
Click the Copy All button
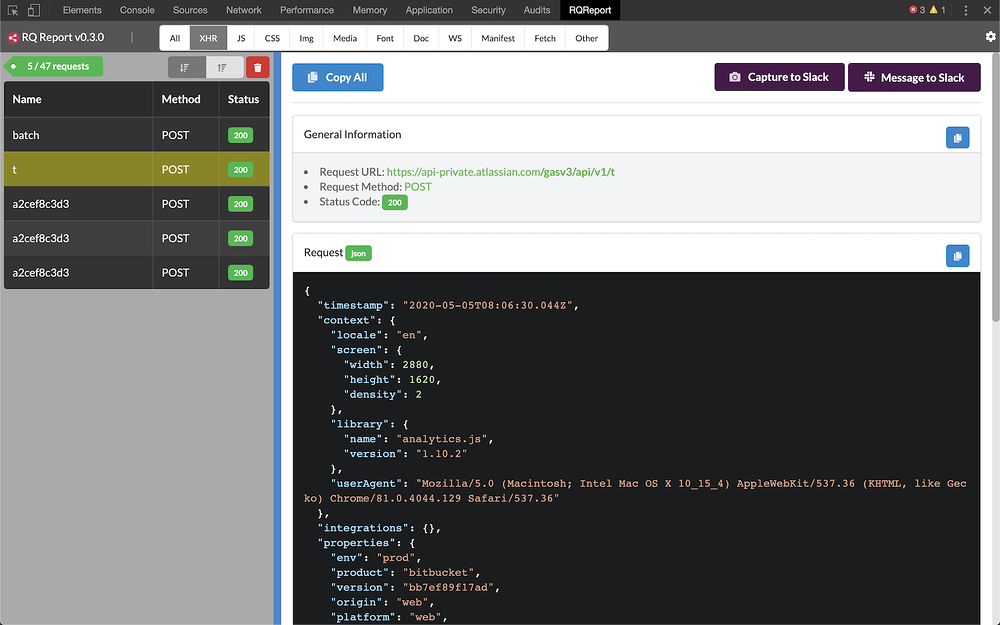(337, 77)
